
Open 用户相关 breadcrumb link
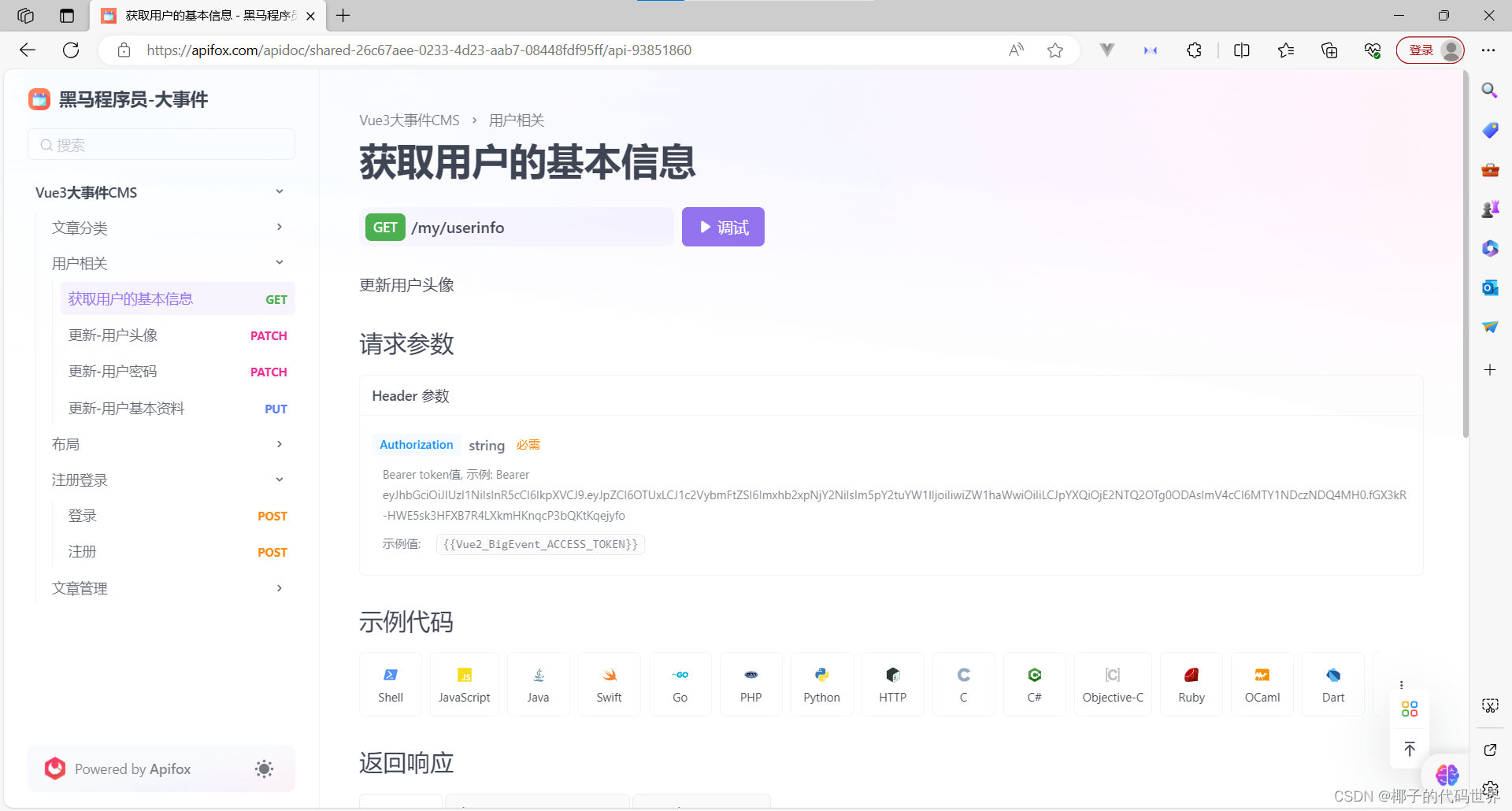[517, 120]
